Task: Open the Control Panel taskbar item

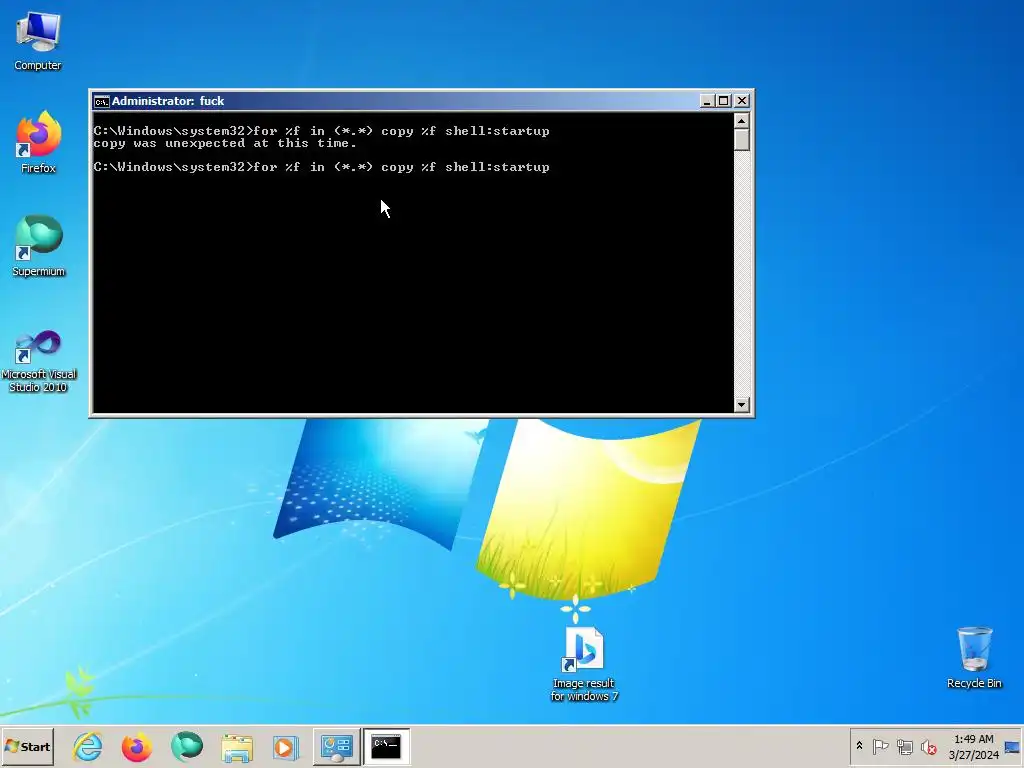Action: coord(336,746)
